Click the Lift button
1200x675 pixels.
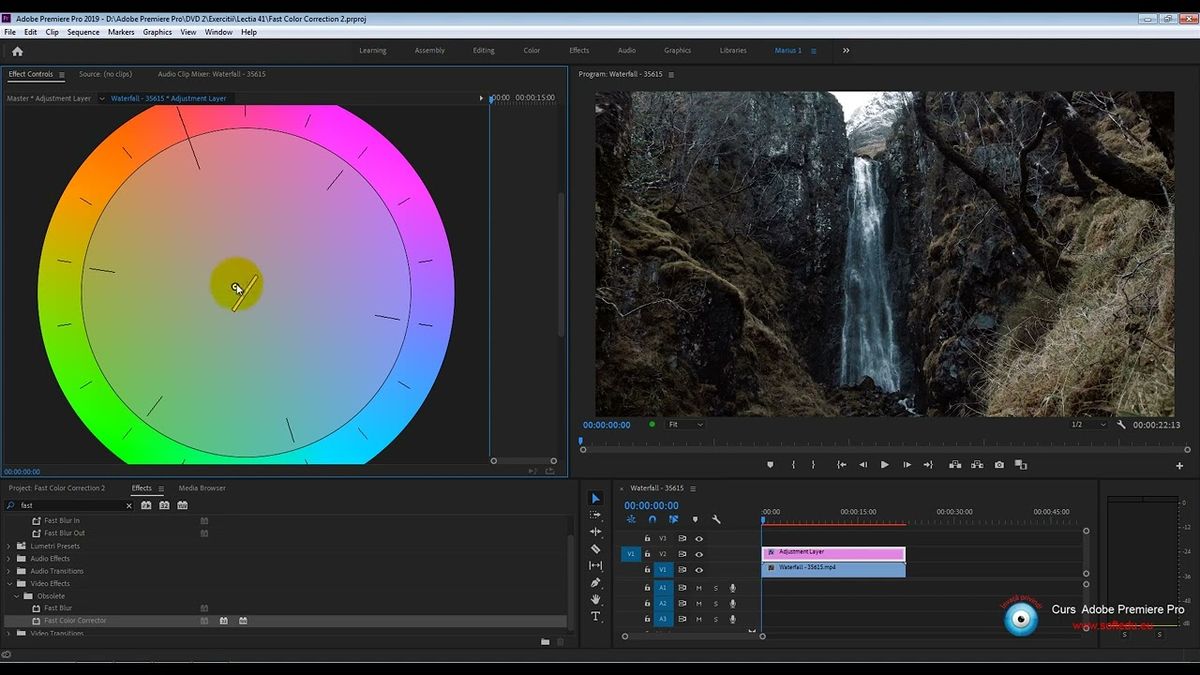click(x=955, y=465)
